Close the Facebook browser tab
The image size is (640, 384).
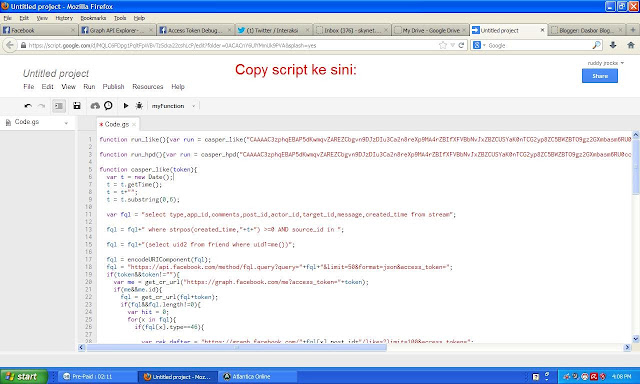(73, 30)
